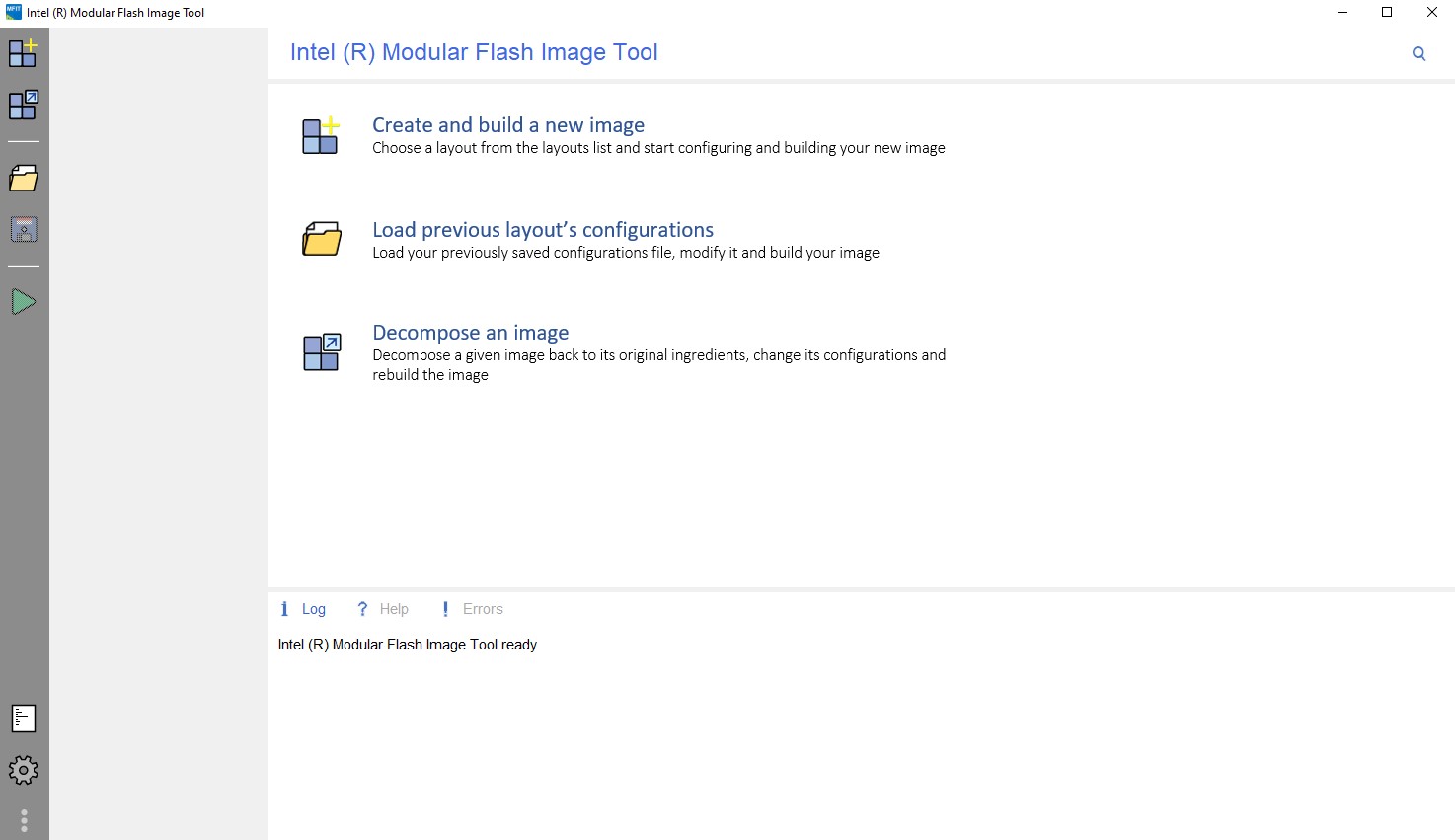Click the sidebar decompose image icon

point(23,105)
